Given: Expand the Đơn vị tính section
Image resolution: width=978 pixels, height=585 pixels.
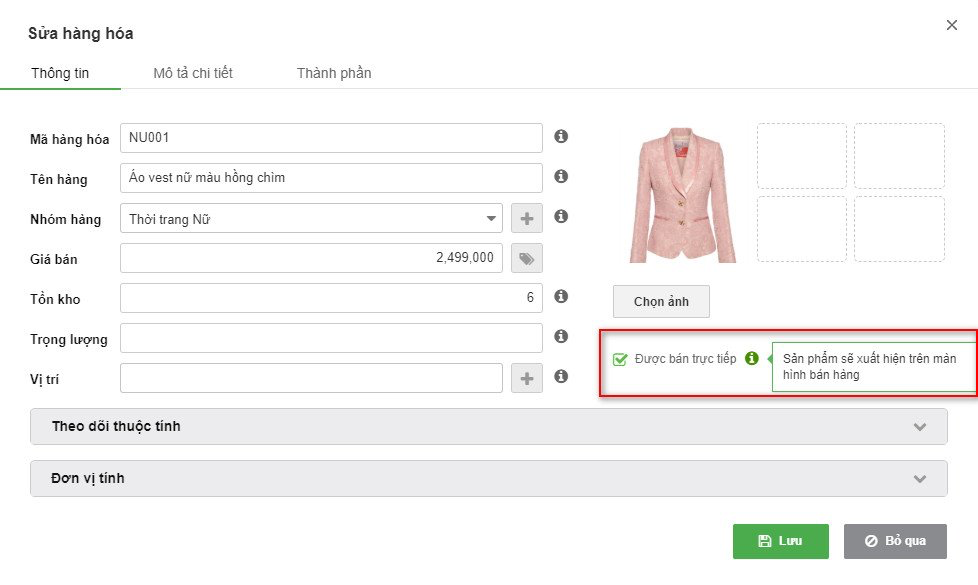Looking at the screenshot, I should click(489, 478).
